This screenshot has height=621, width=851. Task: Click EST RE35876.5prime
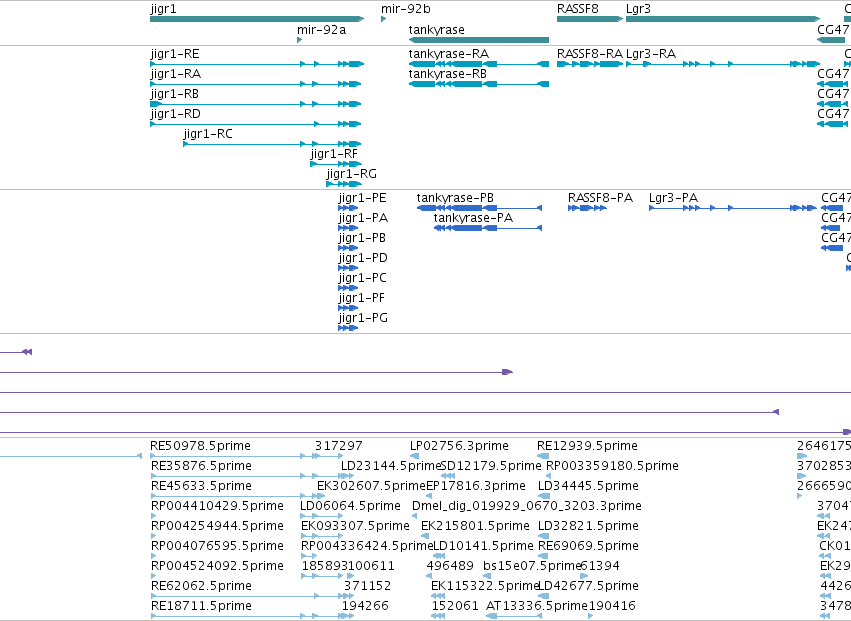(x=201, y=466)
